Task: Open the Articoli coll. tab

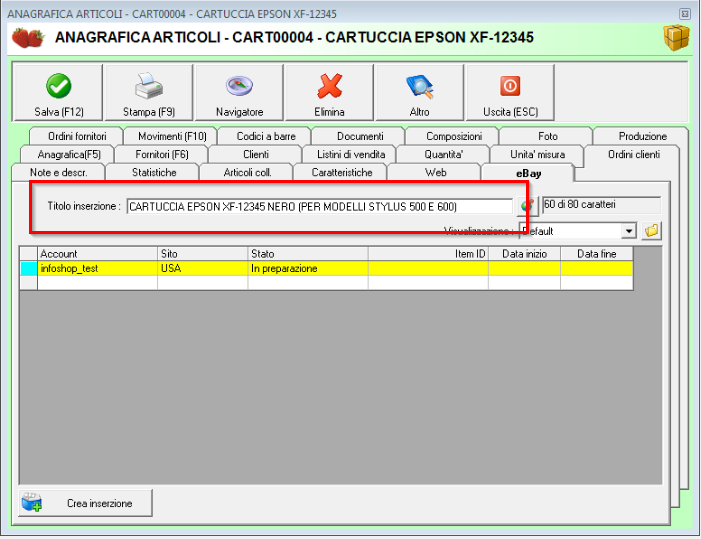Action: (247, 173)
